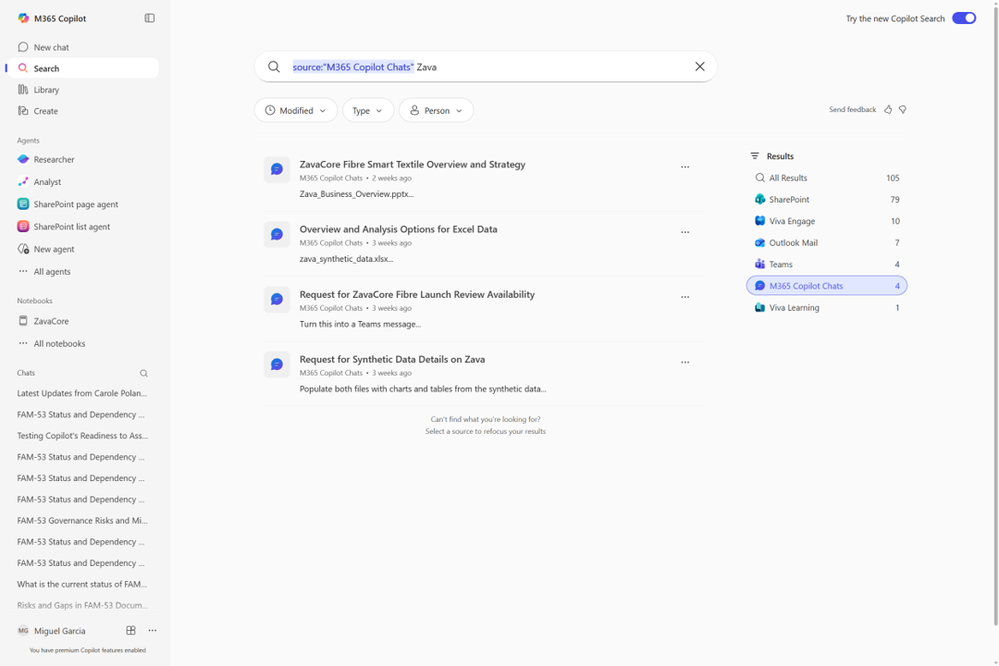Enable the new Copilot Search toggle

[963, 18]
